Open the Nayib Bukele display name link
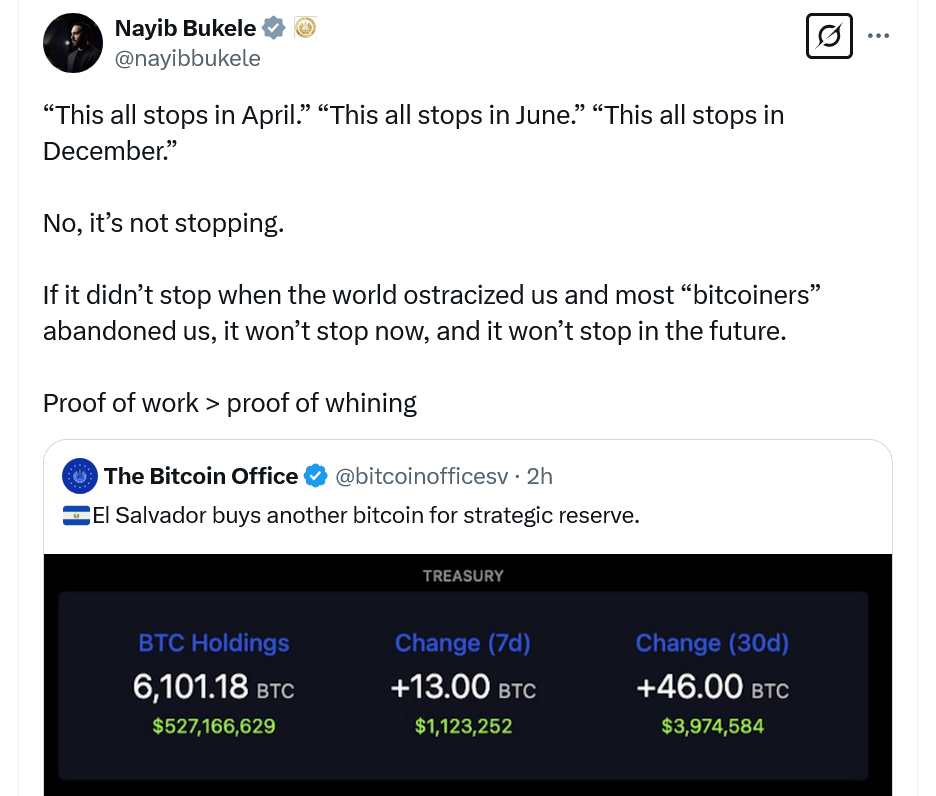Screen dimensions: 936x796 tap(186, 29)
